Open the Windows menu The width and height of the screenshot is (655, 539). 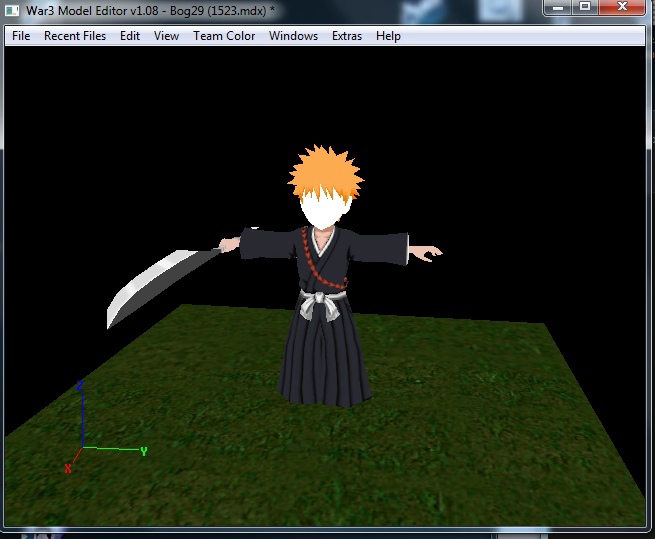(x=293, y=36)
